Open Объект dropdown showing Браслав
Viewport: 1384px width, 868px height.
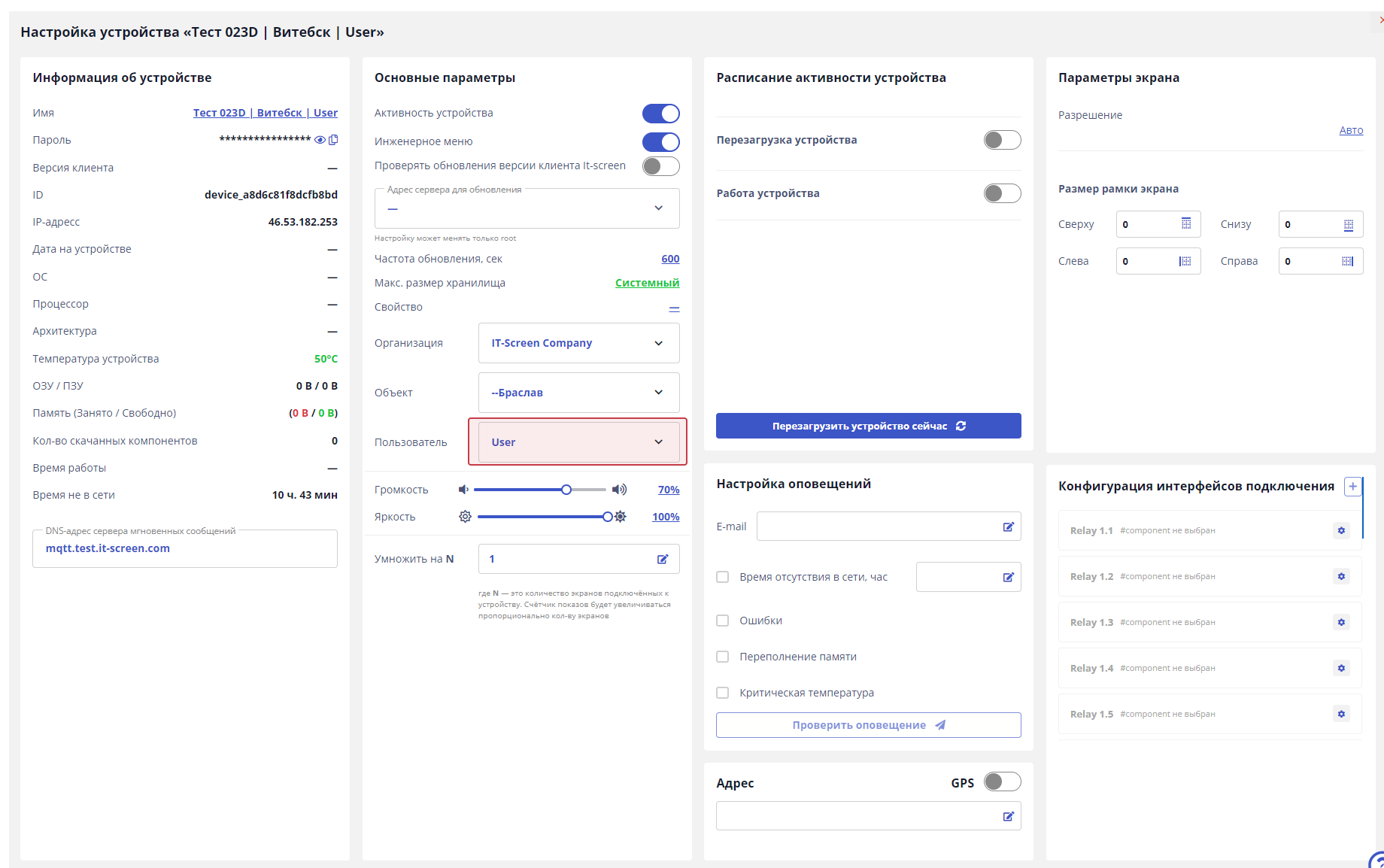pos(579,393)
